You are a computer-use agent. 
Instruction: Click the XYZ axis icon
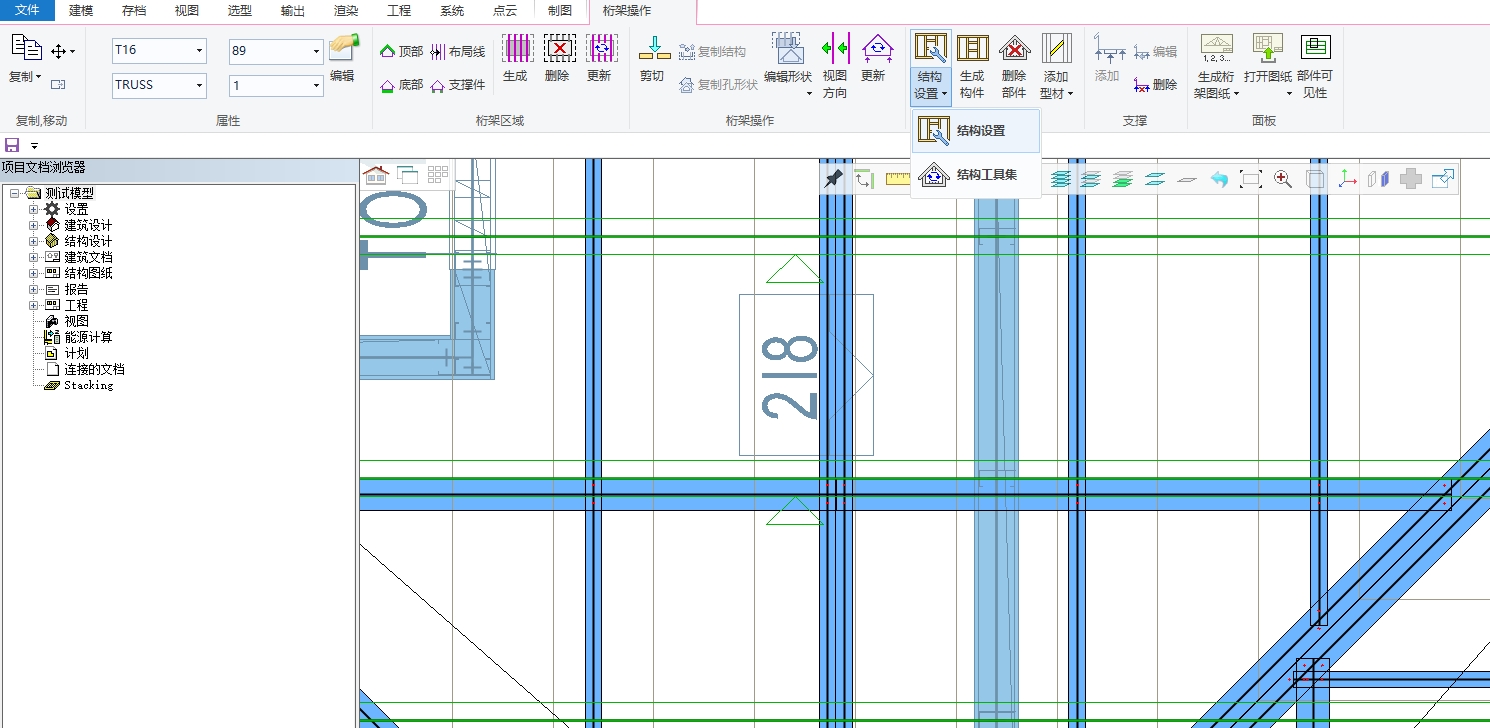[x=1347, y=179]
